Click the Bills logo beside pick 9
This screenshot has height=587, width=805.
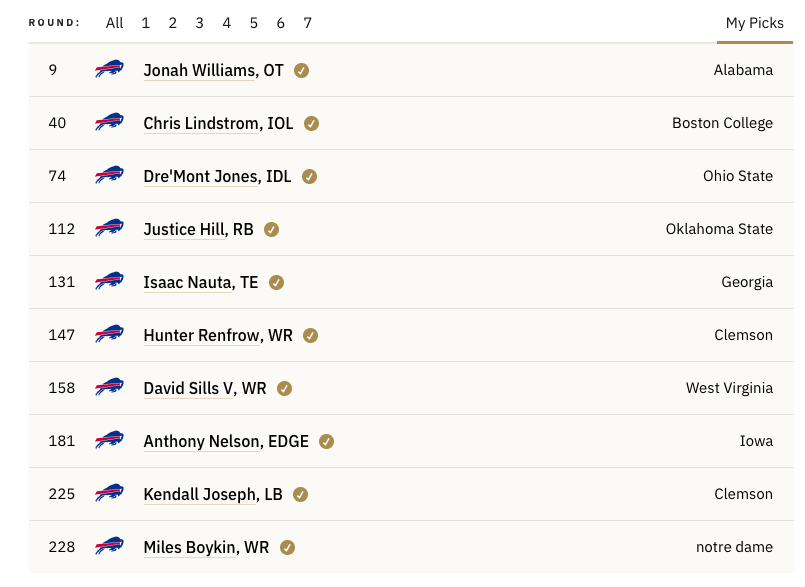(x=109, y=69)
